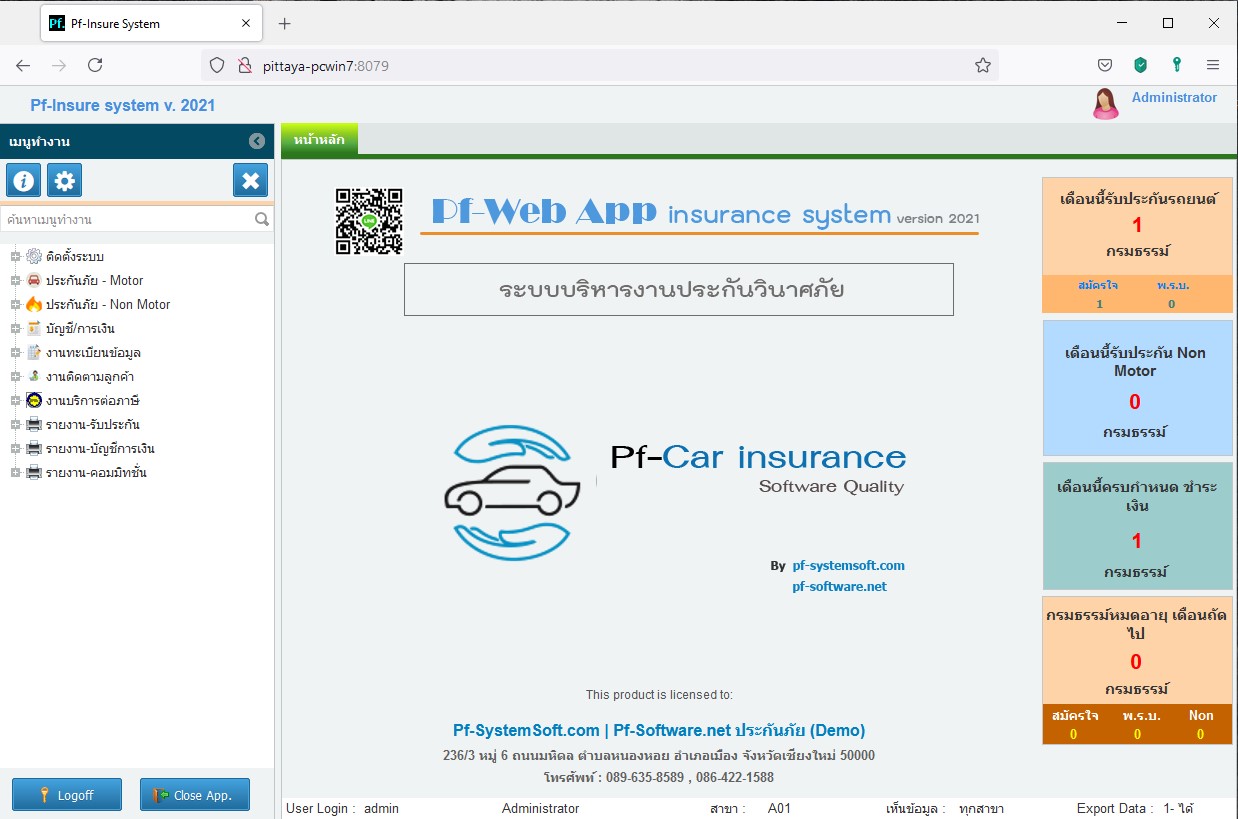
Task: Expand the งานบริการต่อภาษี tree node
Action: (15, 401)
